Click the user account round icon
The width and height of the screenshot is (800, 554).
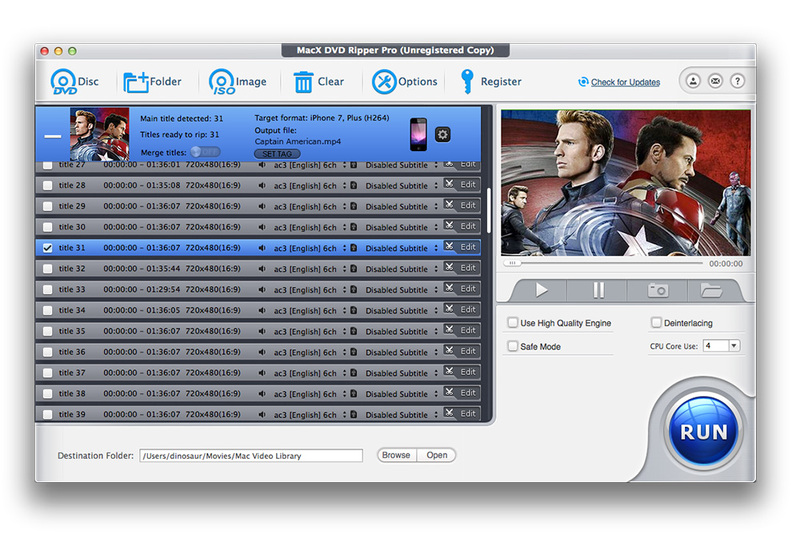(x=693, y=81)
